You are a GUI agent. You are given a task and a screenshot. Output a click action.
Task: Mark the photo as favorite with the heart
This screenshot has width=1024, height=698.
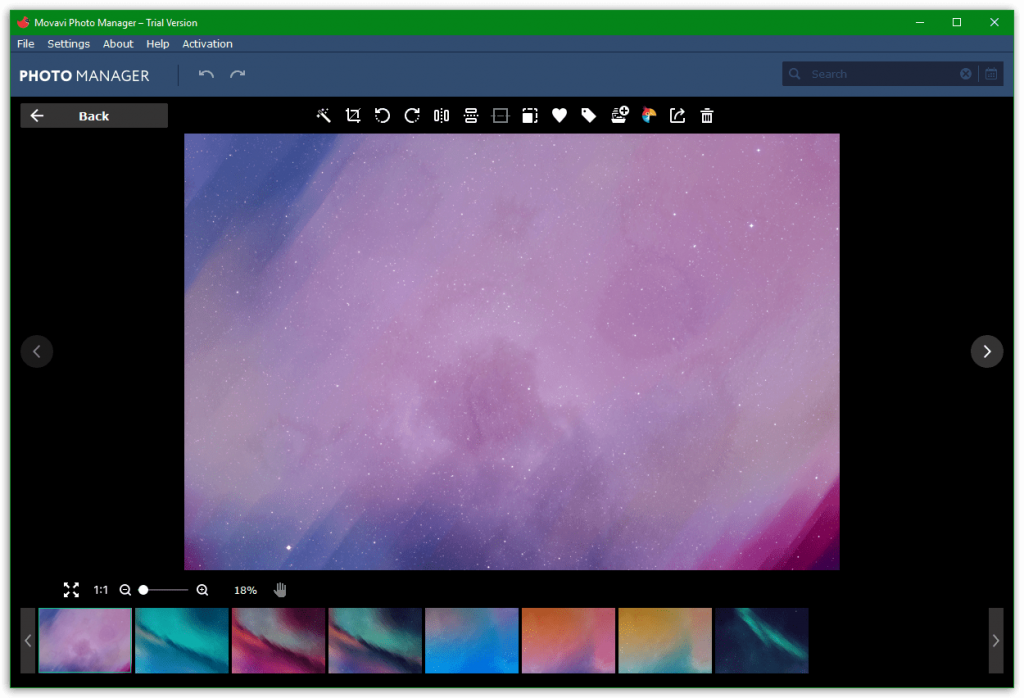point(559,116)
